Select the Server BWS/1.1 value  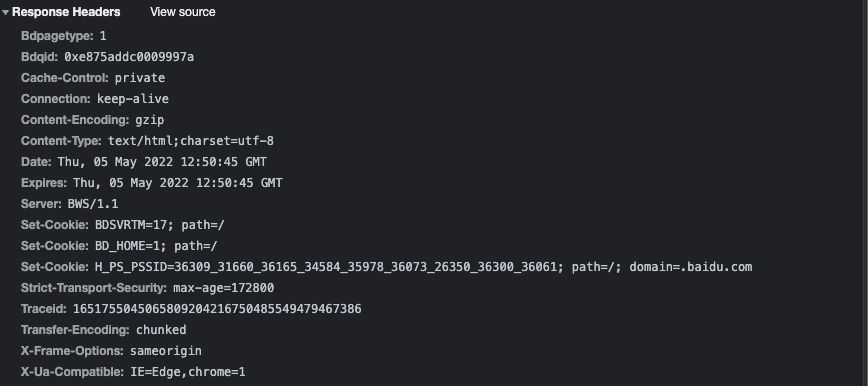(93, 204)
